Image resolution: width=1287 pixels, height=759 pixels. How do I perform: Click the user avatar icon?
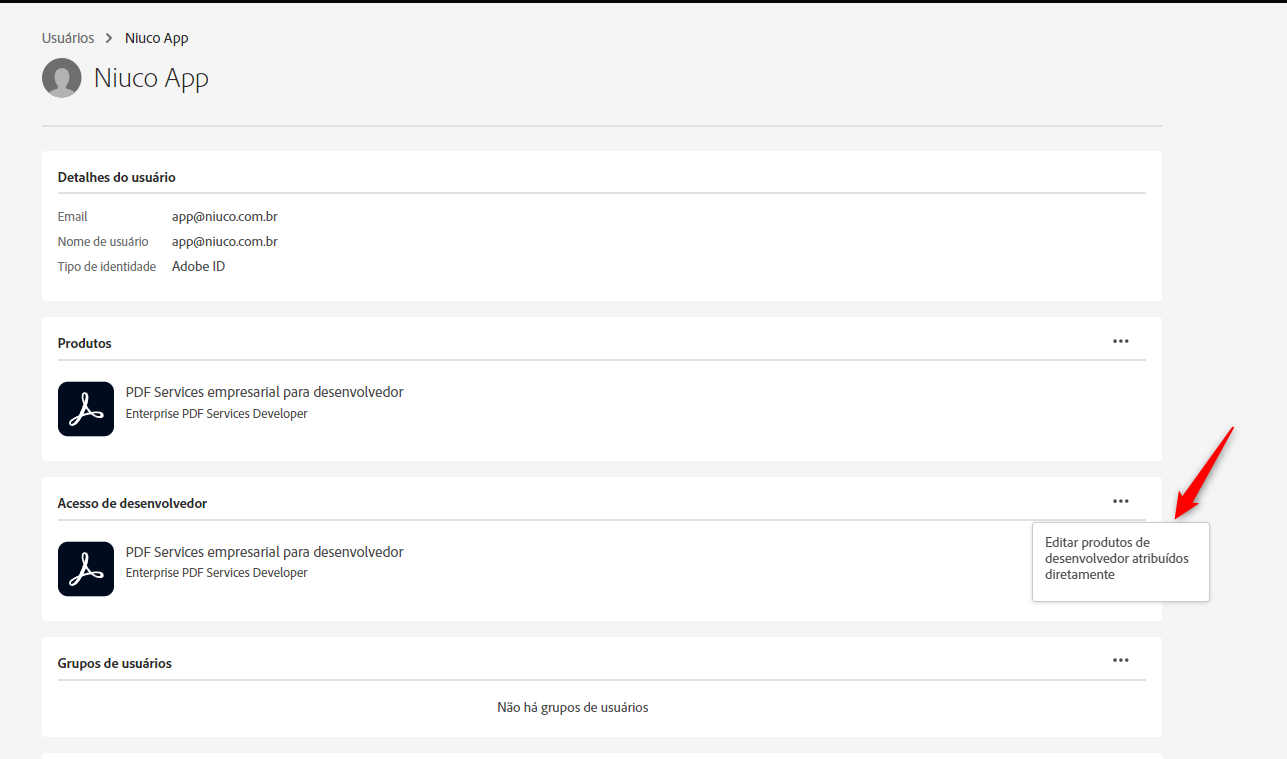62,78
